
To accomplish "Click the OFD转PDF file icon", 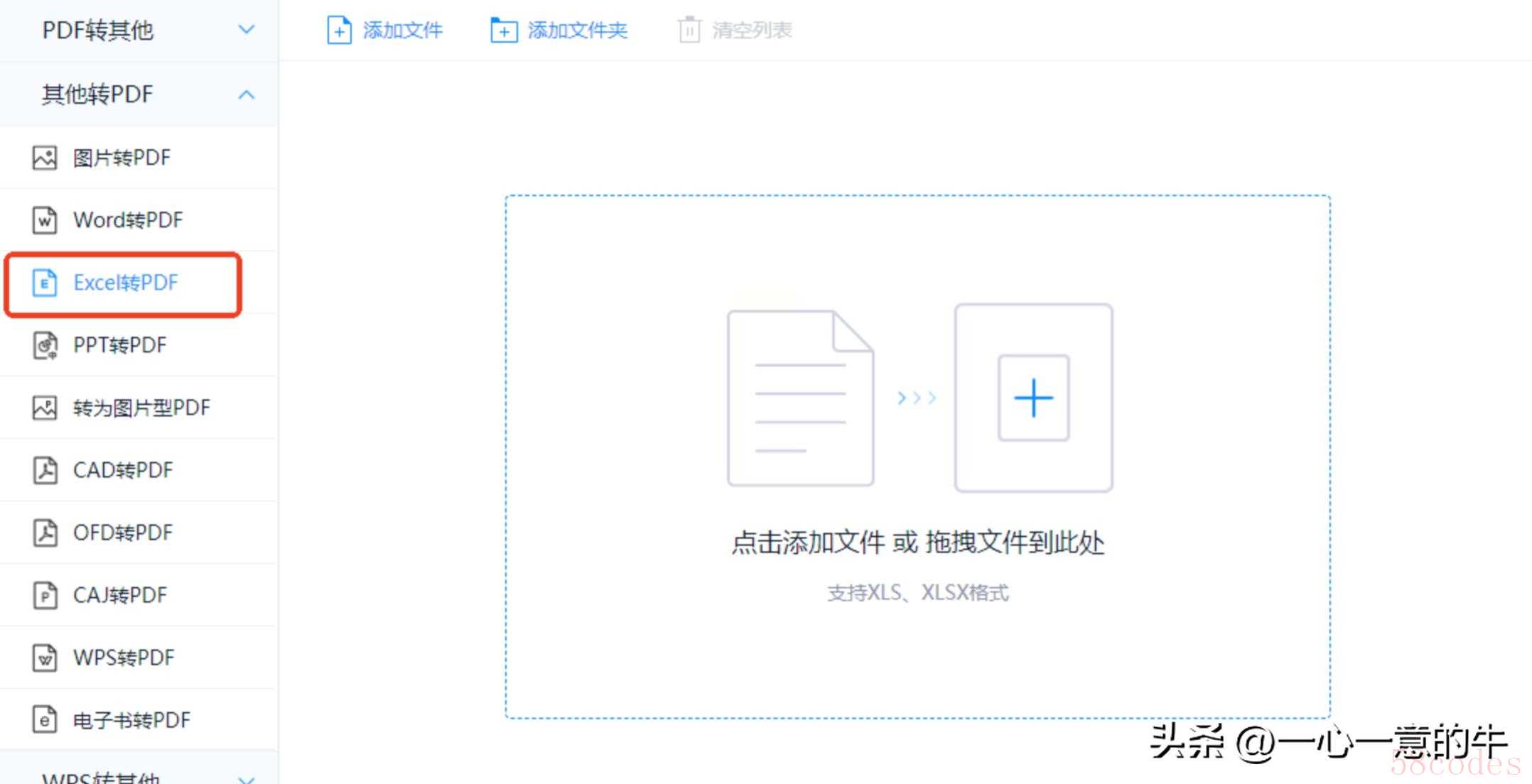I will pos(45,533).
